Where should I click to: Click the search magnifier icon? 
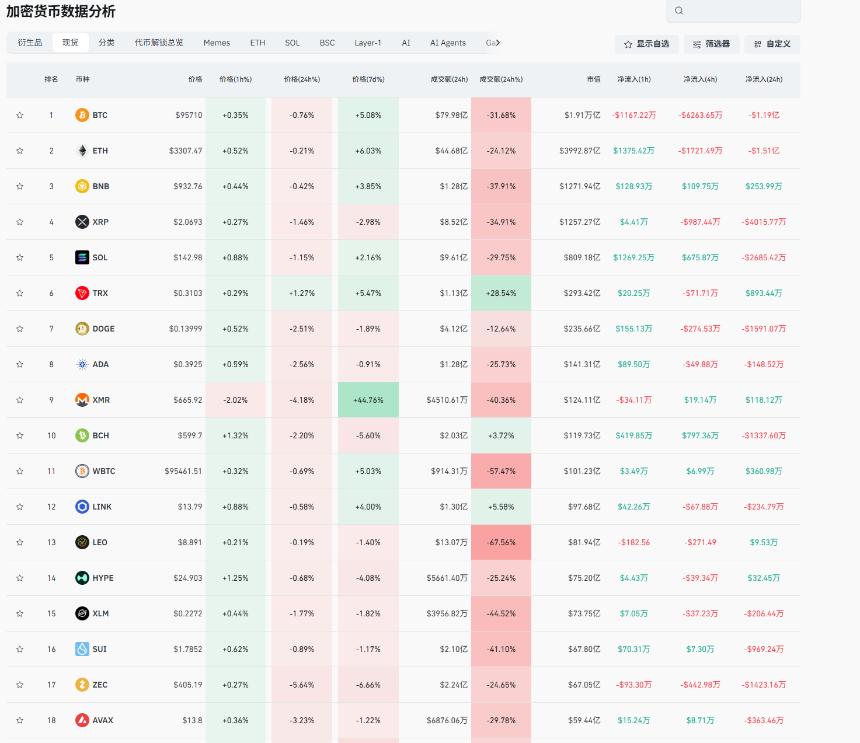tap(679, 10)
